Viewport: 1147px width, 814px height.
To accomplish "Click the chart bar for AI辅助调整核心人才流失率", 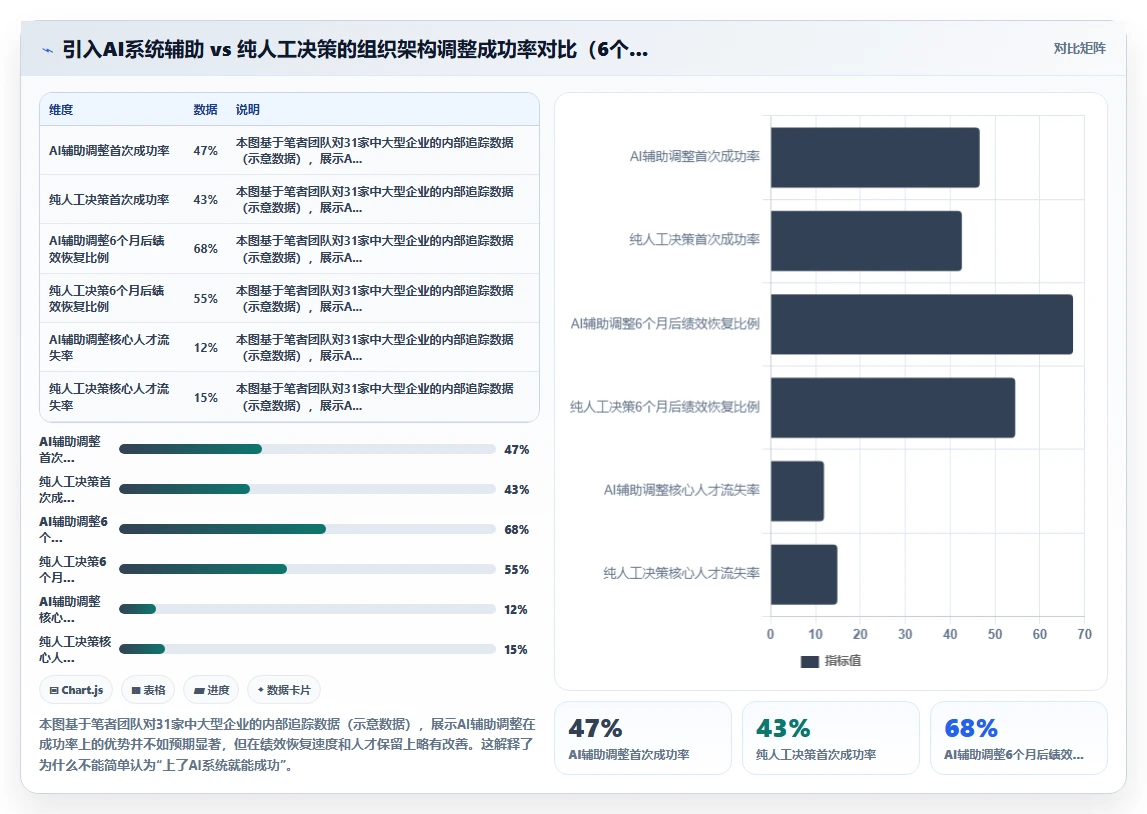I will coord(797,491).
